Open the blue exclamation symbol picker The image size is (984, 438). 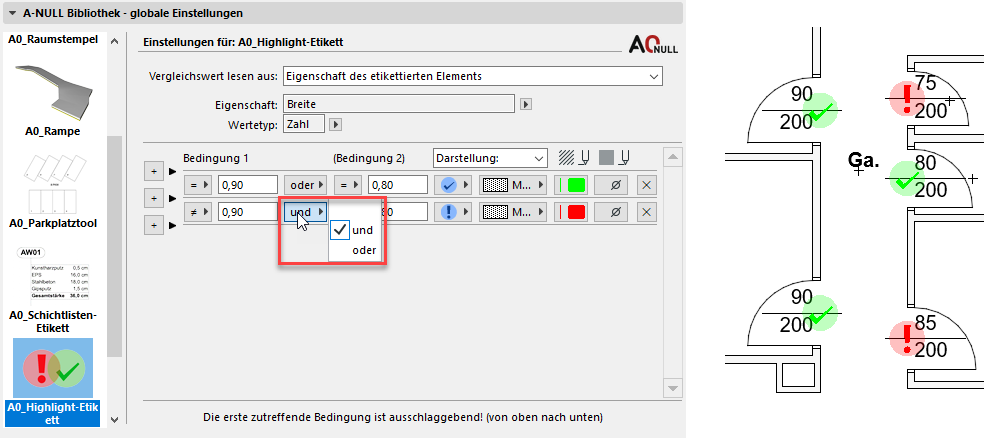451,212
